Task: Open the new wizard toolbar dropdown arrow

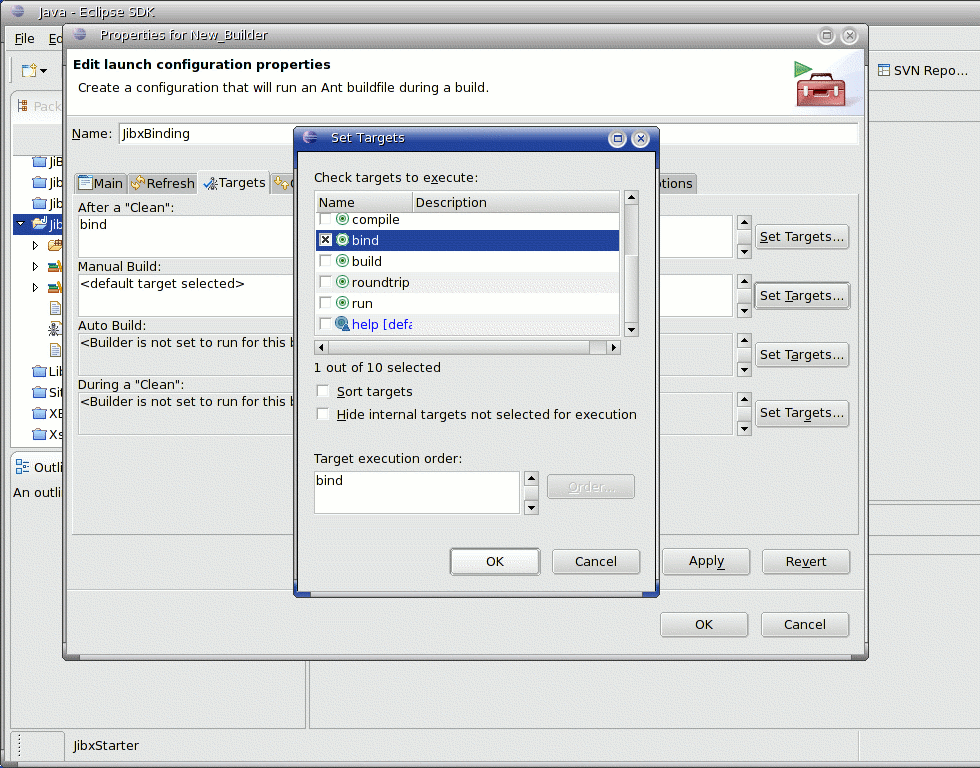Action: point(44,71)
